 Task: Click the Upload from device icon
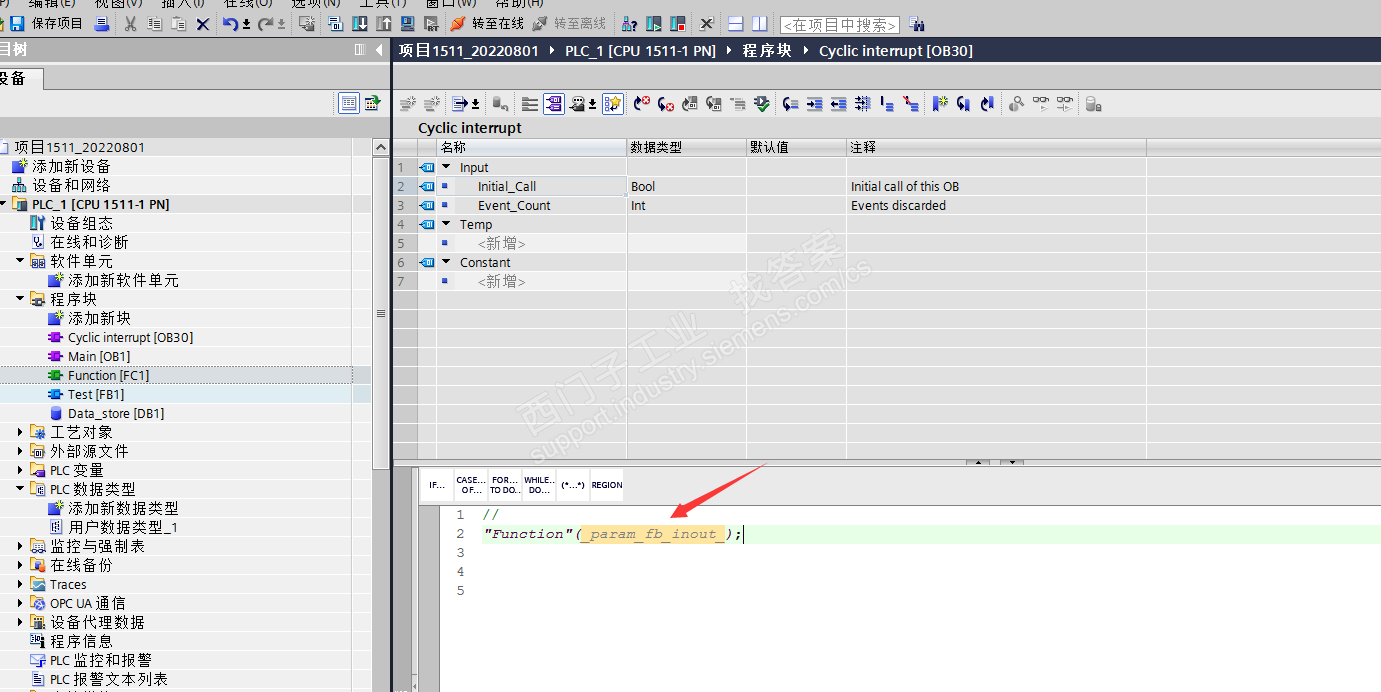[x=383, y=23]
